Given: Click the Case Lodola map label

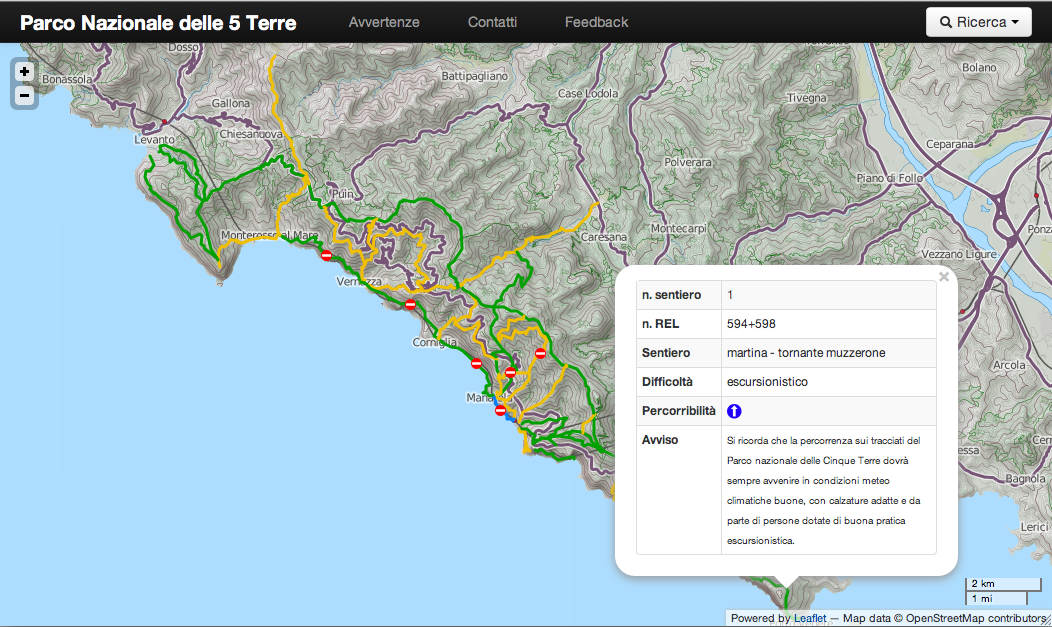Looking at the screenshot, I should [588, 93].
